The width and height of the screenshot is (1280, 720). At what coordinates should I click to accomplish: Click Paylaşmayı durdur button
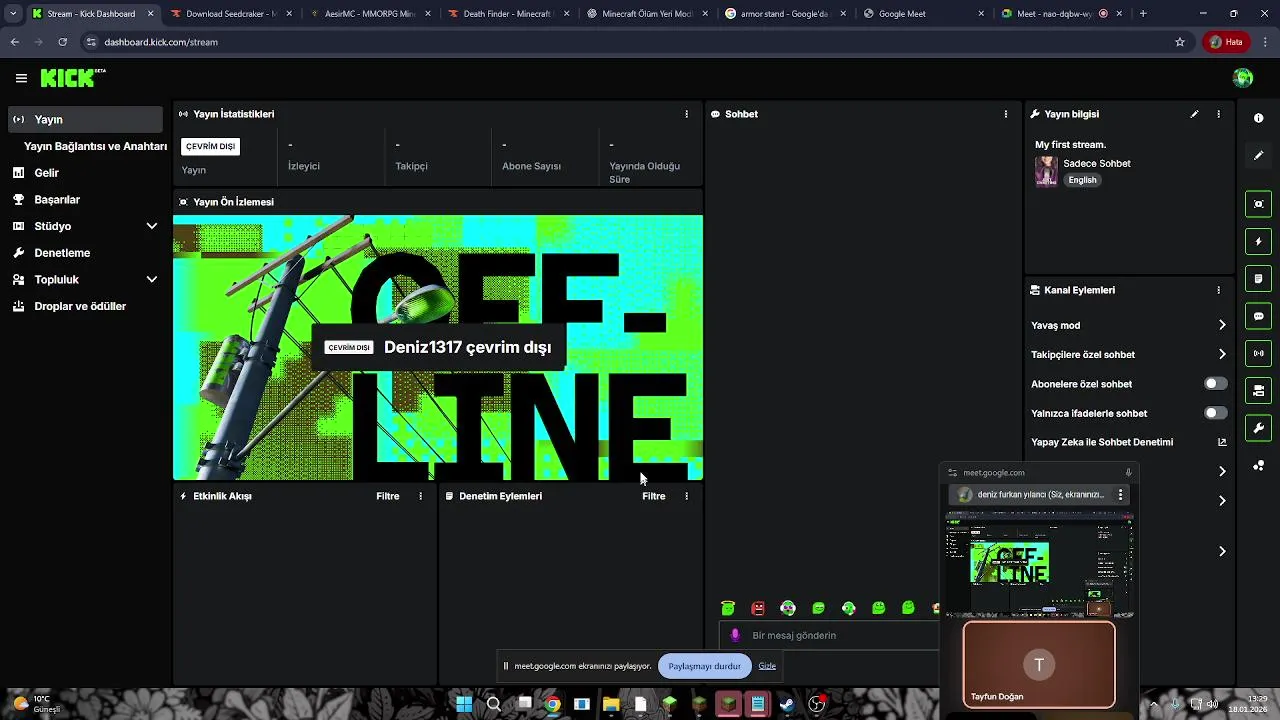(x=705, y=666)
